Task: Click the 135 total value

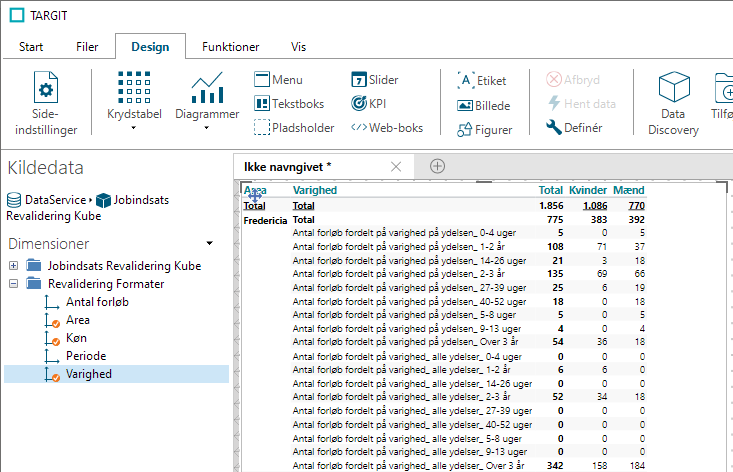Action: pyautogui.click(x=555, y=273)
